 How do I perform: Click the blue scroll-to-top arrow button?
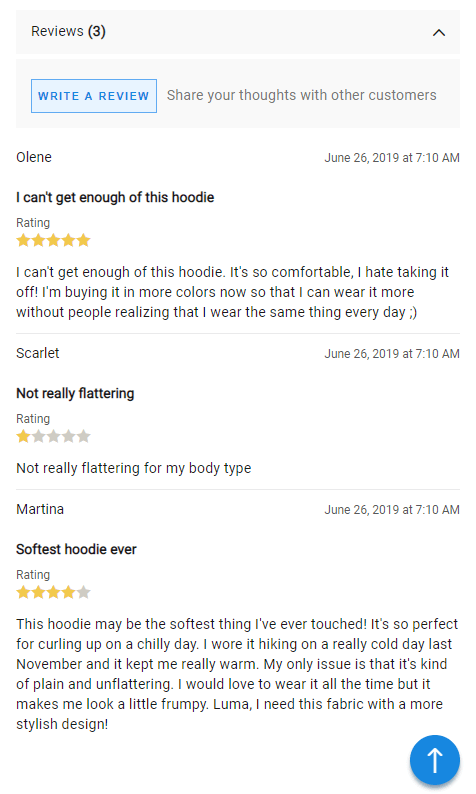434,760
